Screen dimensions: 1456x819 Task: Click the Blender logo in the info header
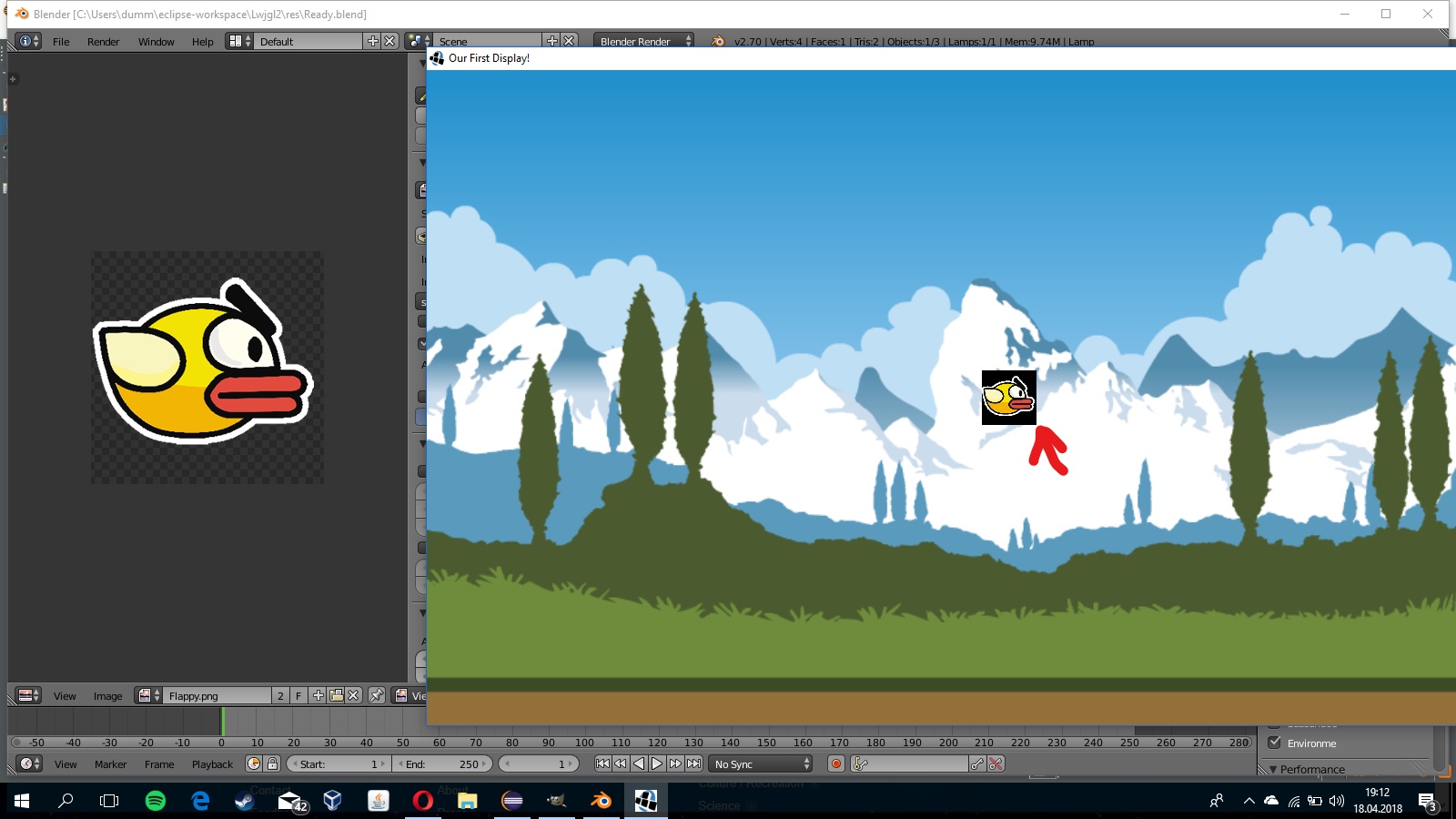point(718,41)
